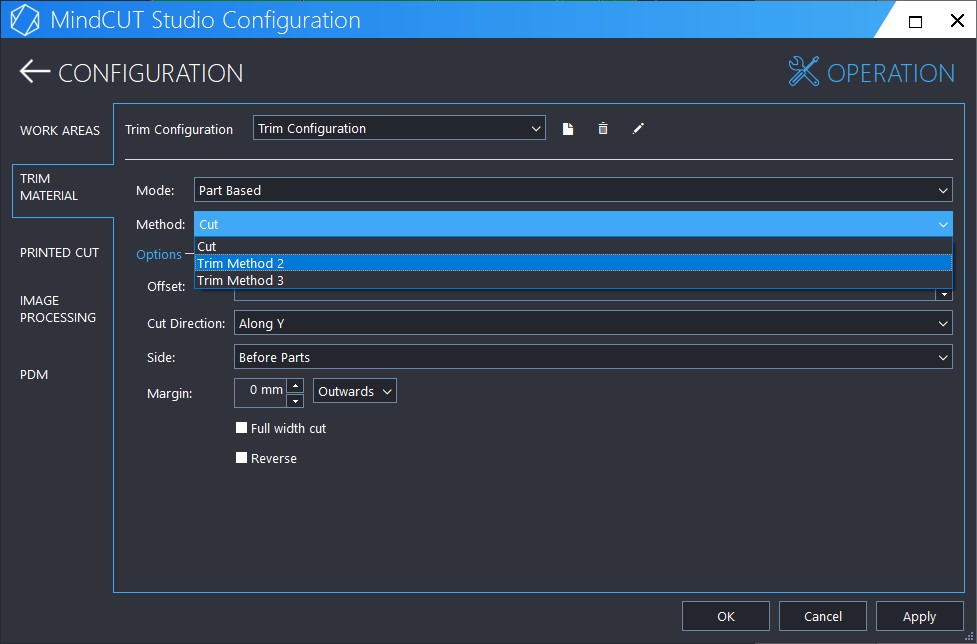Go to the IMAGE PROCESSING tab
Viewport: 977px width, 644px height.
click(x=58, y=309)
